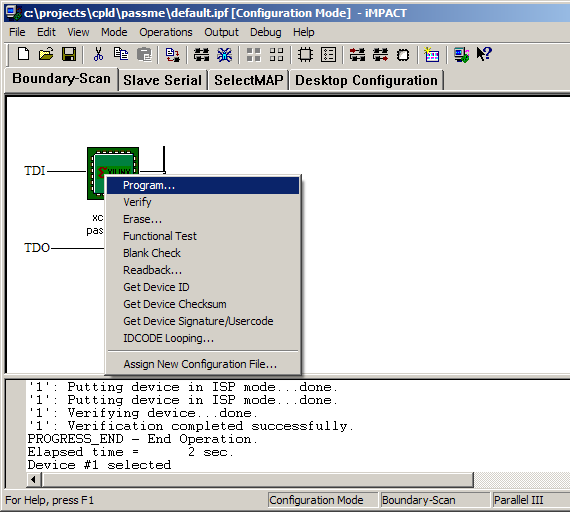
Task: Open the View menu
Action: click(78, 32)
